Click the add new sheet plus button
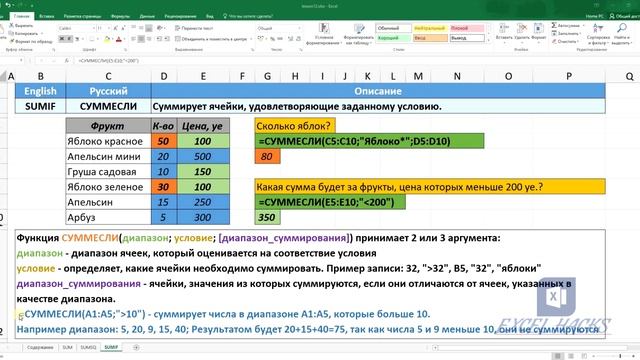Image resolution: width=640 pixels, height=360 pixels. pyautogui.click(x=136, y=347)
